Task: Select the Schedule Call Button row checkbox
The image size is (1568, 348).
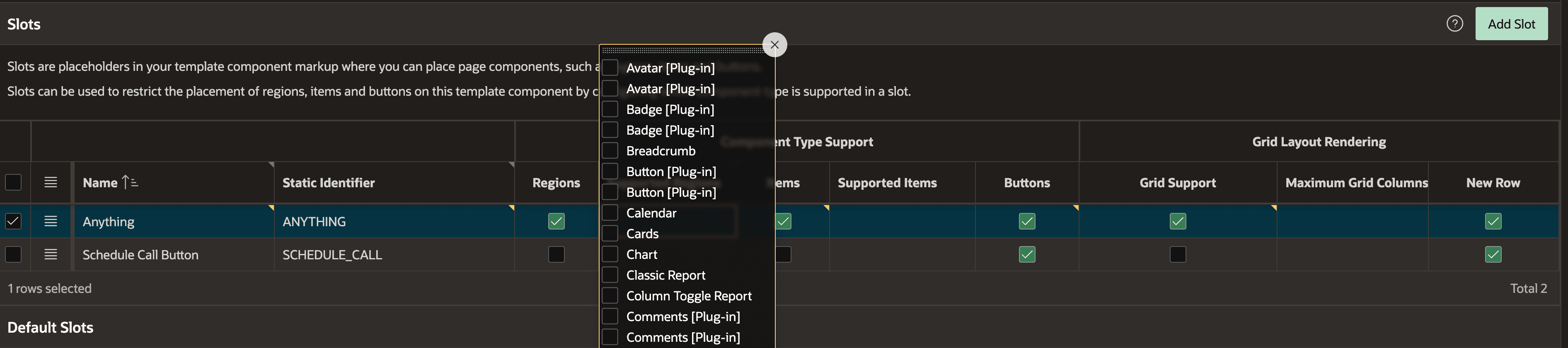Action: coord(13,254)
